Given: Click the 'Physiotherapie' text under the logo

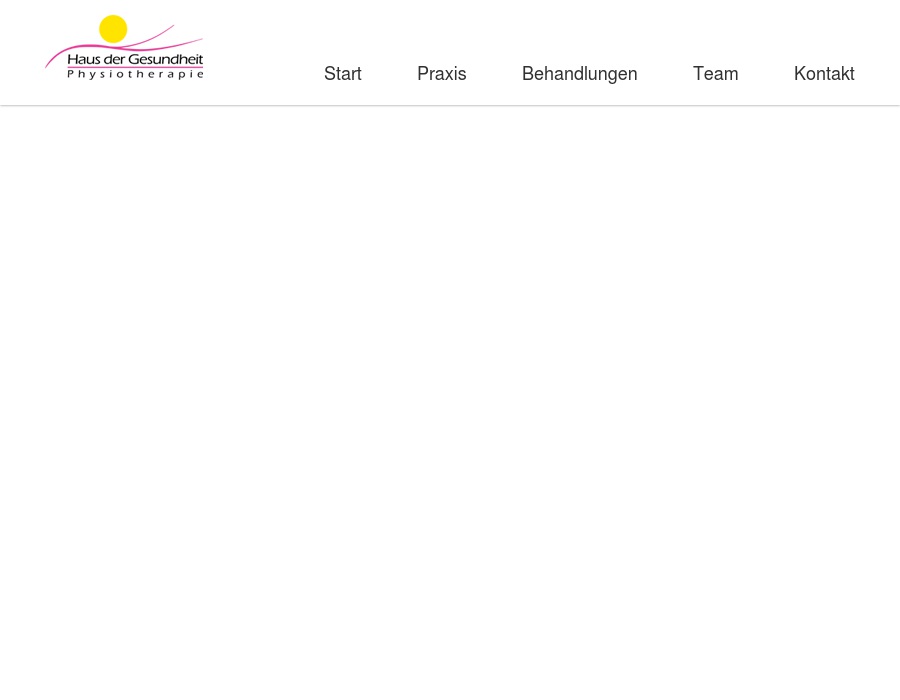Looking at the screenshot, I should 135,74.
